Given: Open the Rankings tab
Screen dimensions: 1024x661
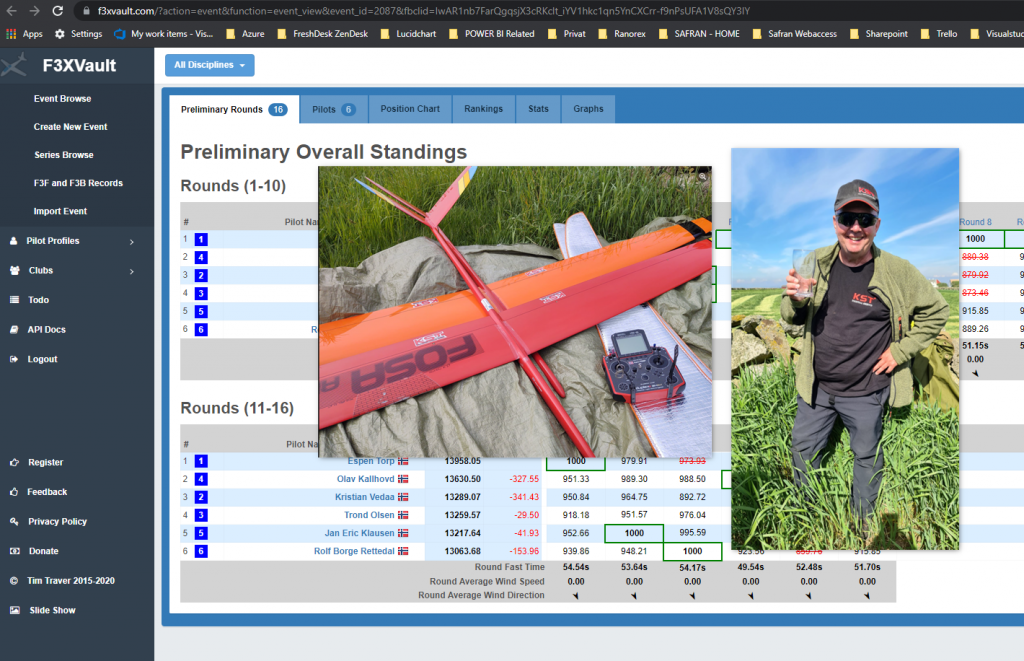Looking at the screenshot, I should 483,109.
